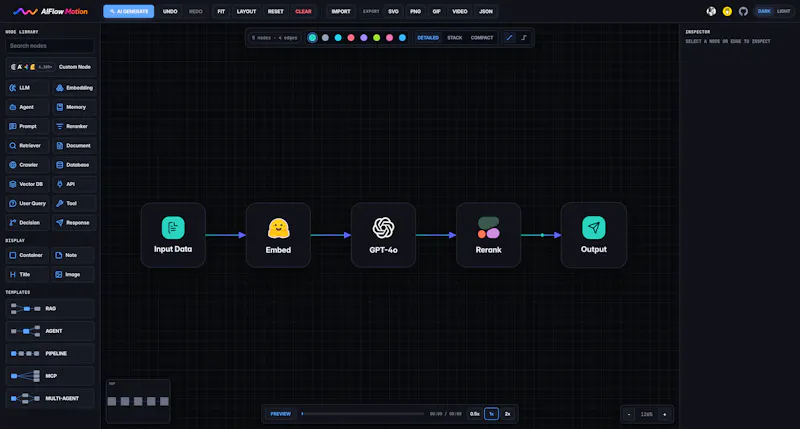Pick the teal color theme swatch
Viewport: 800px width, 429px height.
click(312, 38)
